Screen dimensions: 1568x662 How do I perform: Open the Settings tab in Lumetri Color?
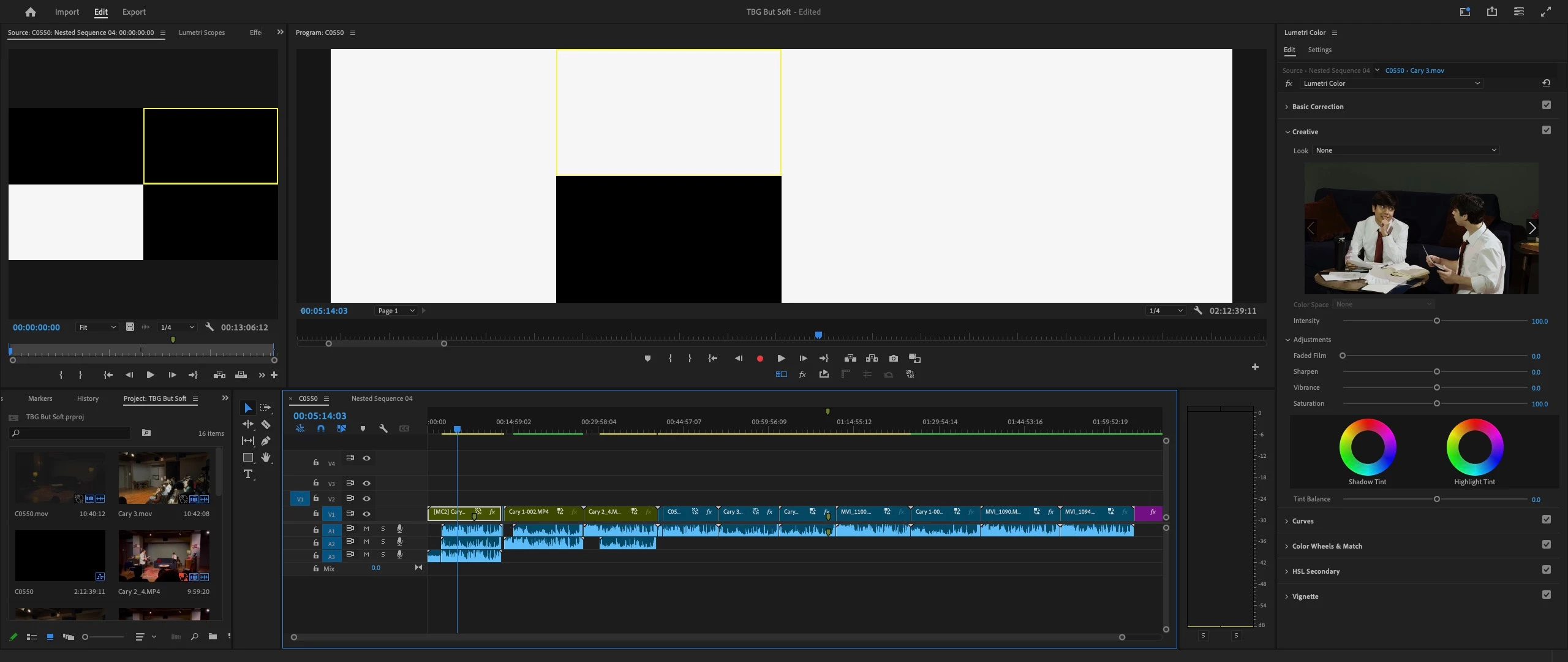pos(1319,50)
